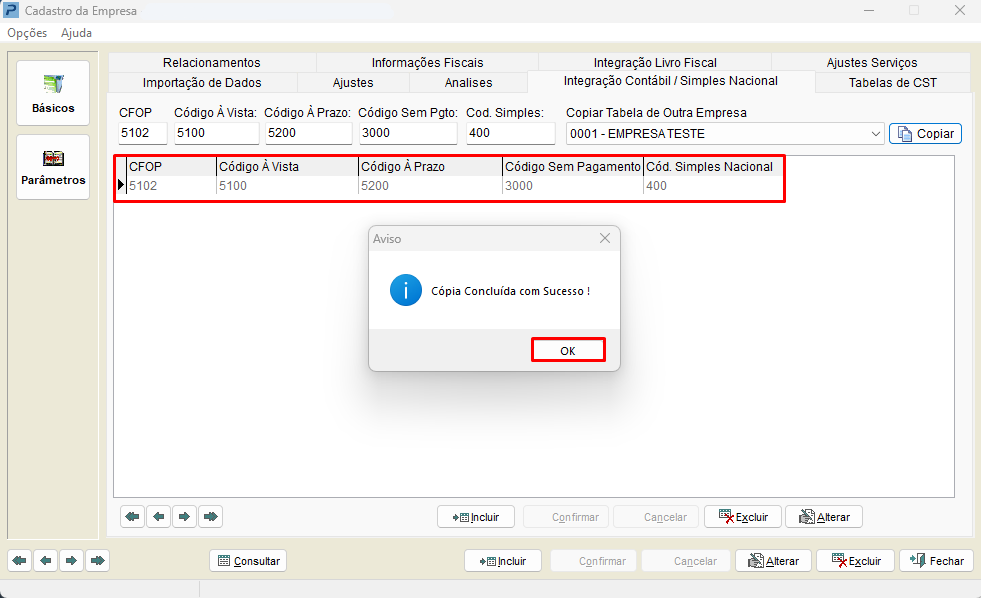The height and width of the screenshot is (598, 981).
Task: Switch to the Ajustes Serviços tab
Action: click(872, 63)
